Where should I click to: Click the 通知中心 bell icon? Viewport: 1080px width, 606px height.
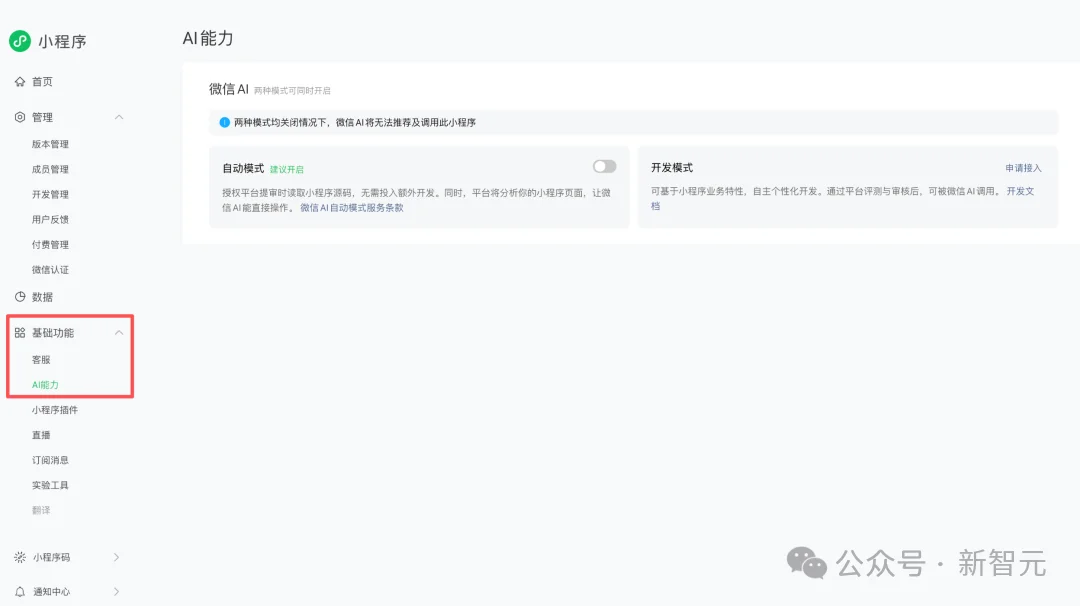[x=20, y=592]
